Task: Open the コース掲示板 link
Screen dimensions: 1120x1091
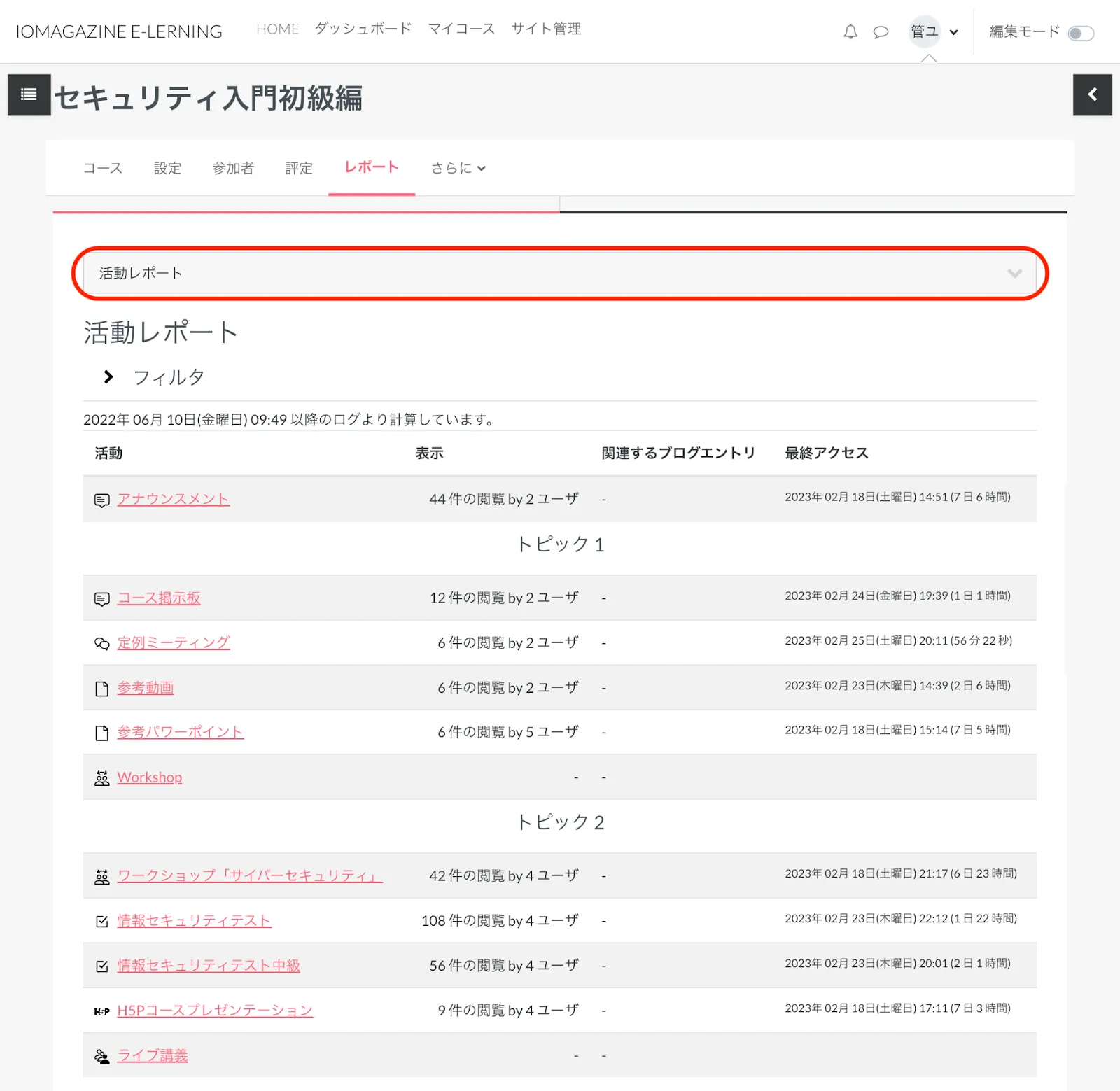Action: coord(159,598)
